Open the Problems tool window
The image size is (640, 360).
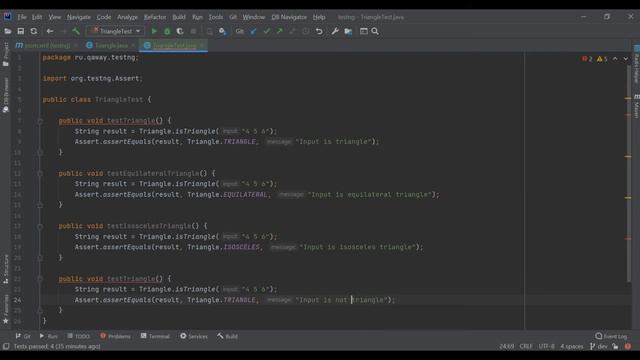coord(116,336)
